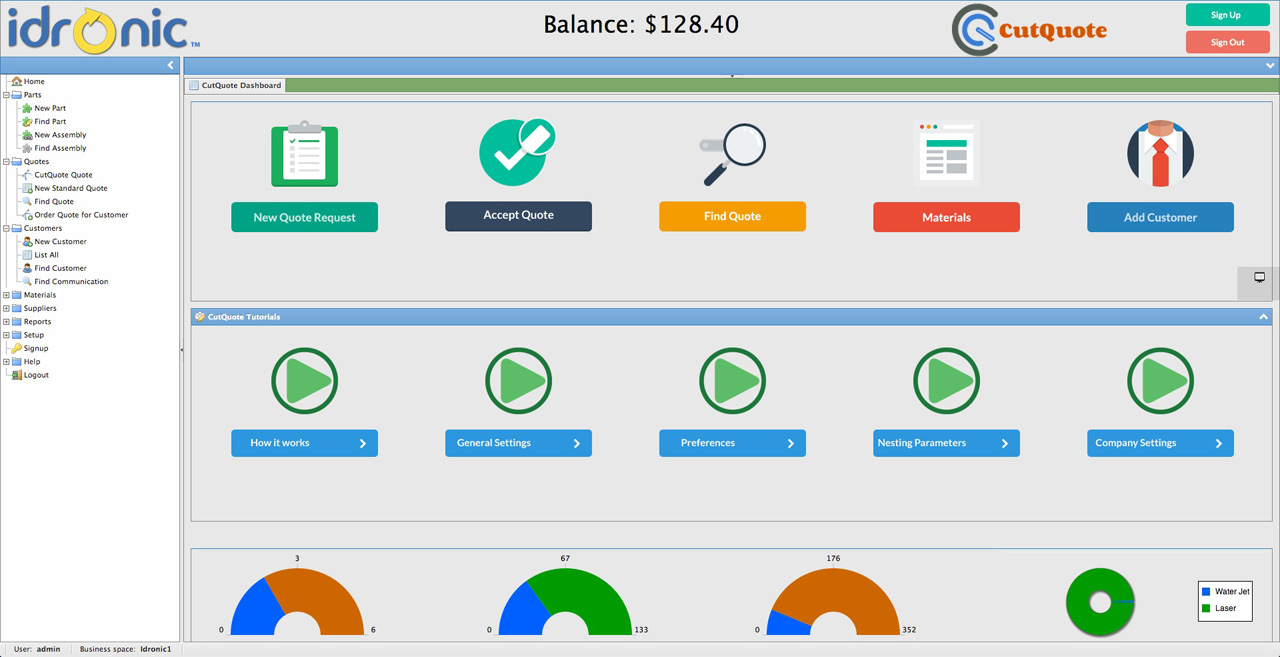
Task: Collapse the CutQuote Tutorials panel
Action: 1263,317
